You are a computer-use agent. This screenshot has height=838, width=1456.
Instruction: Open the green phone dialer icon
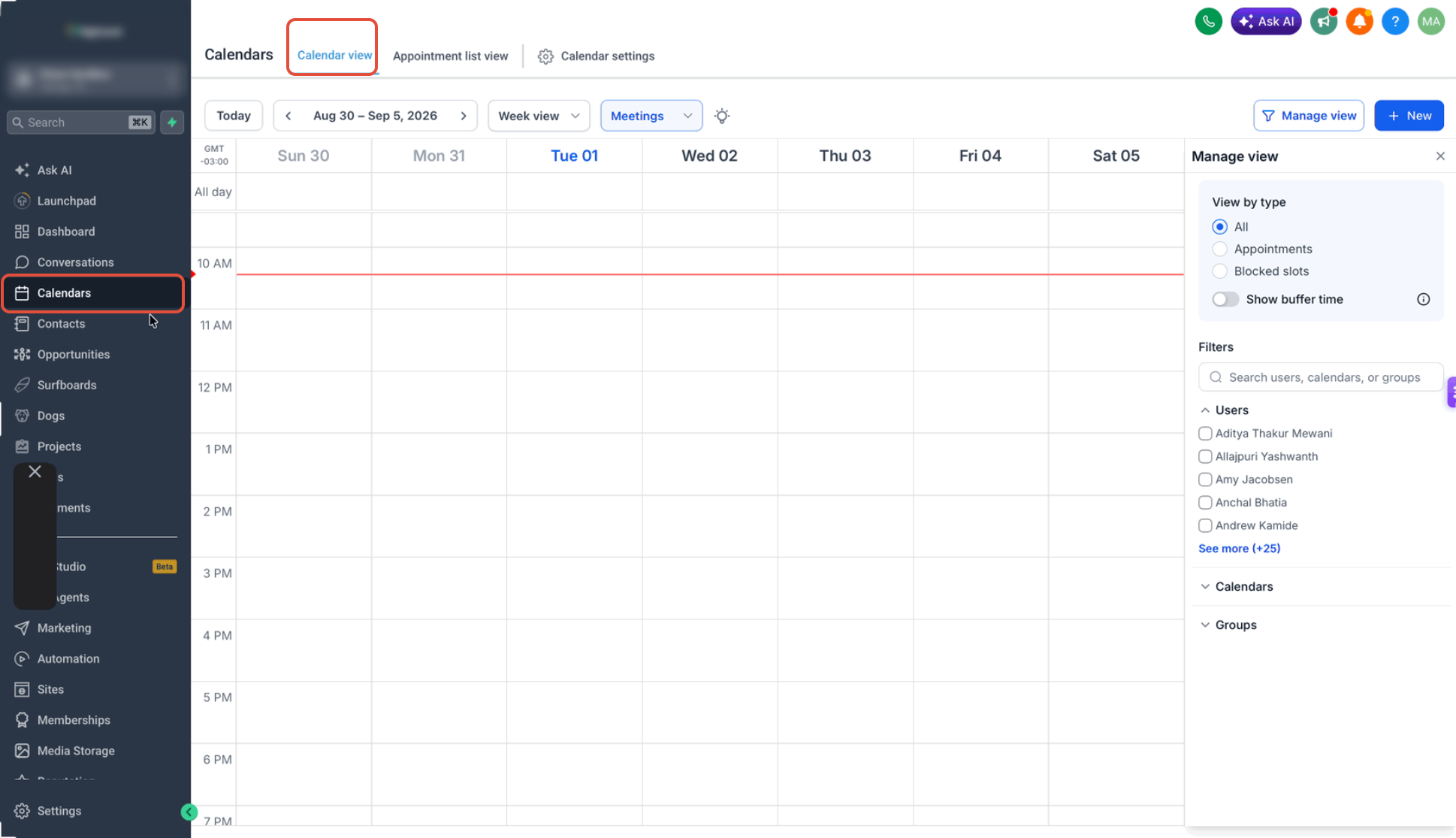(1208, 21)
